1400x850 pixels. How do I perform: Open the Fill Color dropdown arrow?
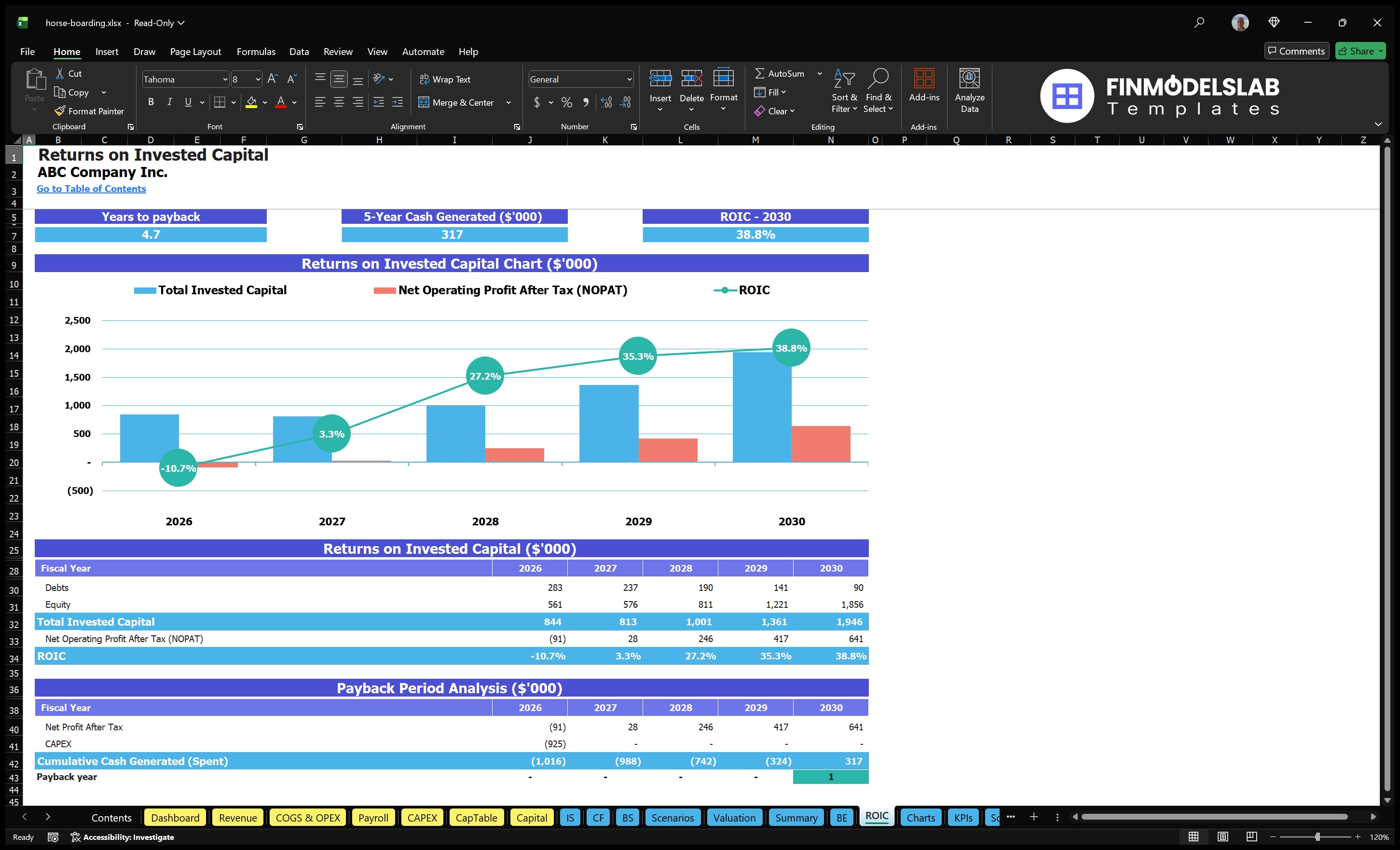point(265,103)
